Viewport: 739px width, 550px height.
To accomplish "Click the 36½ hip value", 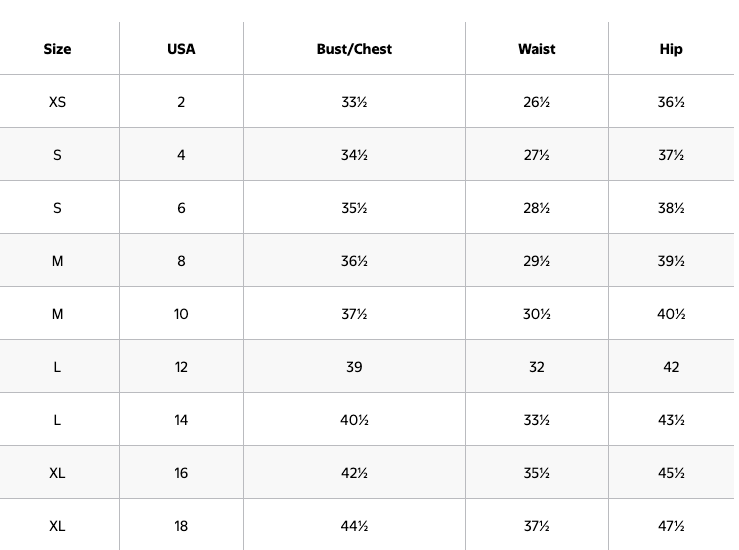I will 671,102.
